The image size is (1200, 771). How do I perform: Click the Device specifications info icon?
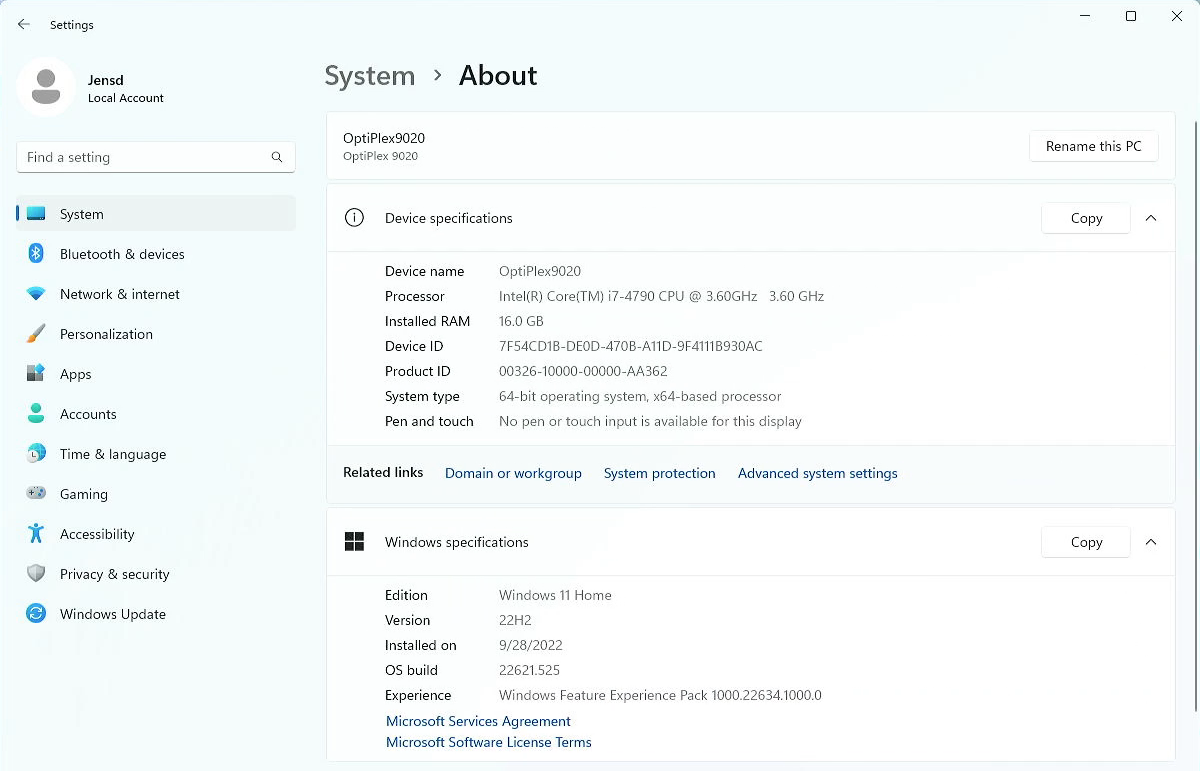pos(354,218)
